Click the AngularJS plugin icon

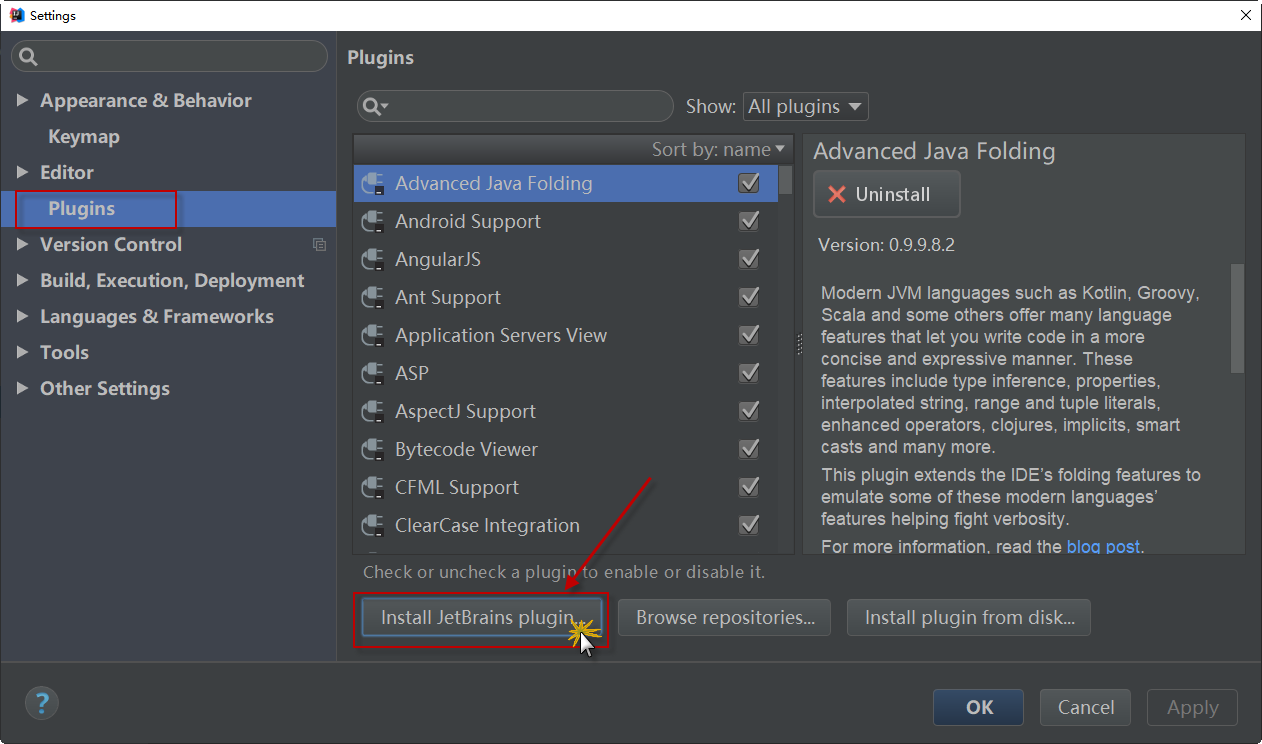tap(373, 260)
